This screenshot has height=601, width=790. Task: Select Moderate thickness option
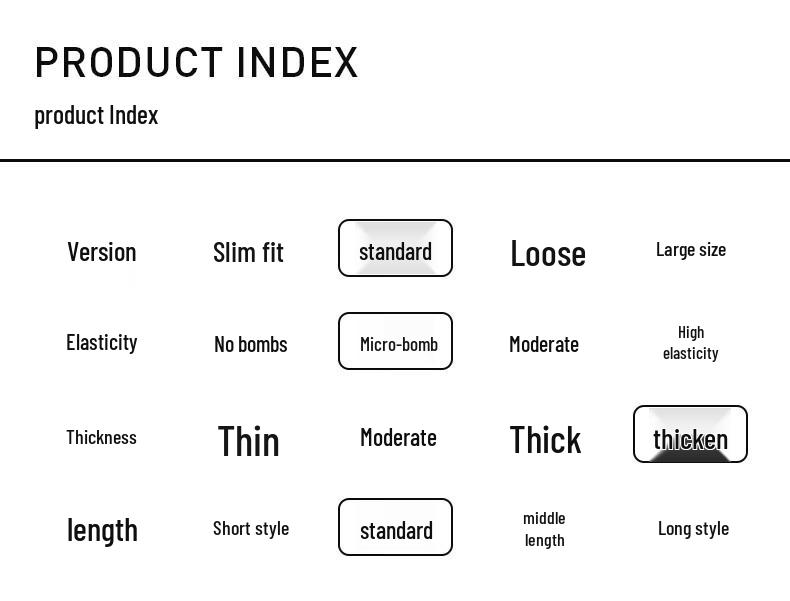pos(398,437)
